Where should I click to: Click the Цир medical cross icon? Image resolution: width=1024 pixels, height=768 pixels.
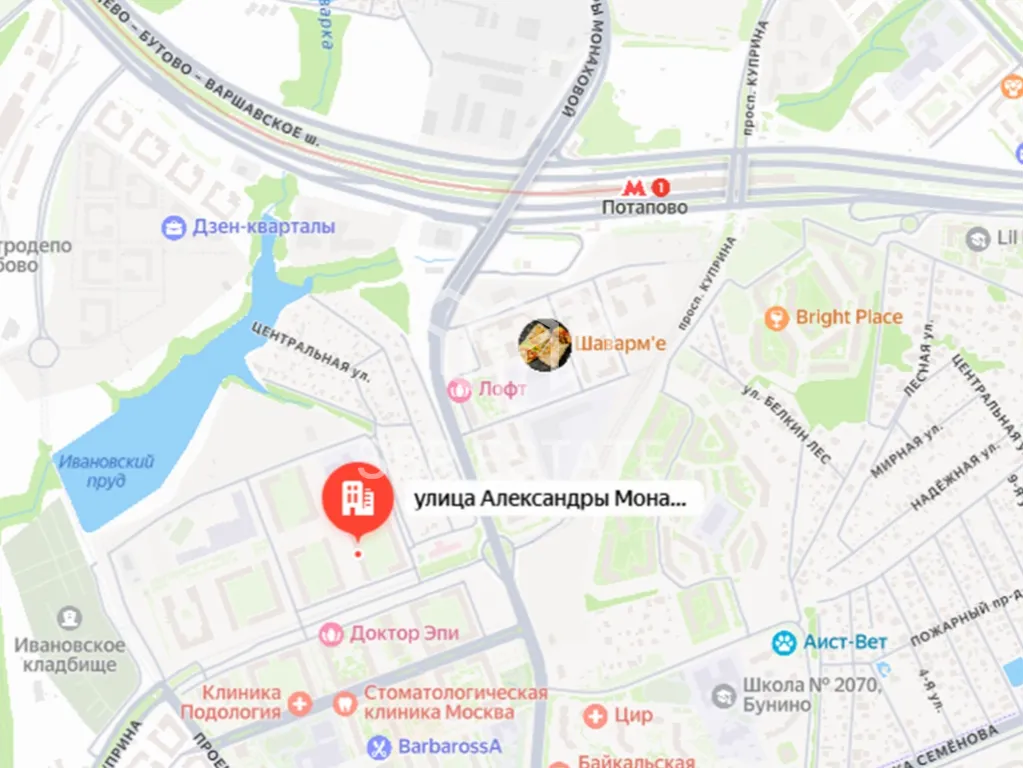[595, 716]
